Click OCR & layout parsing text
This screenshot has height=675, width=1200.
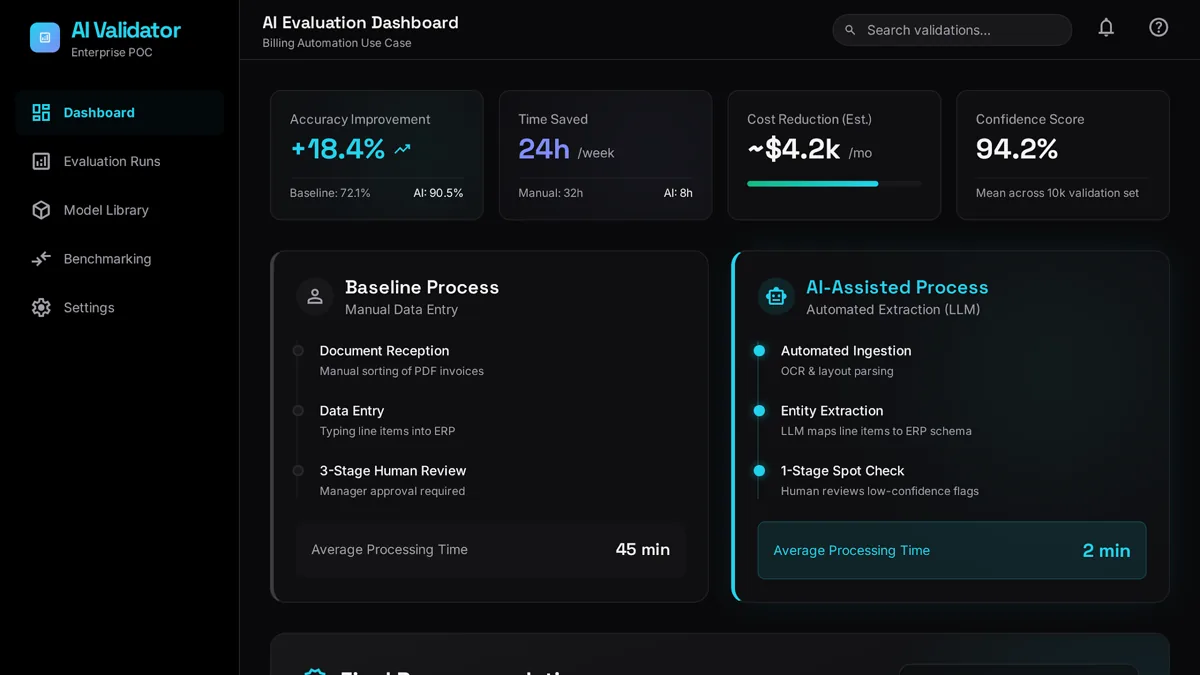pyautogui.click(x=837, y=371)
